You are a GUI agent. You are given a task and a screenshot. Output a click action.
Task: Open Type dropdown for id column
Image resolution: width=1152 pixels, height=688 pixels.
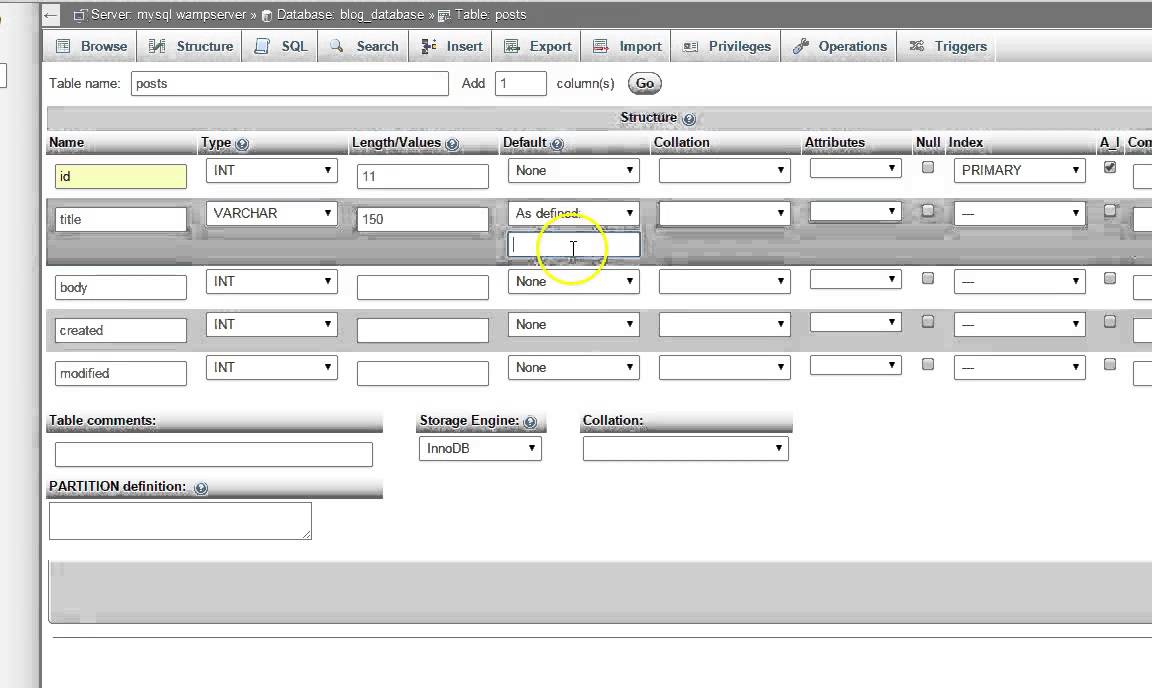[x=272, y=171]
